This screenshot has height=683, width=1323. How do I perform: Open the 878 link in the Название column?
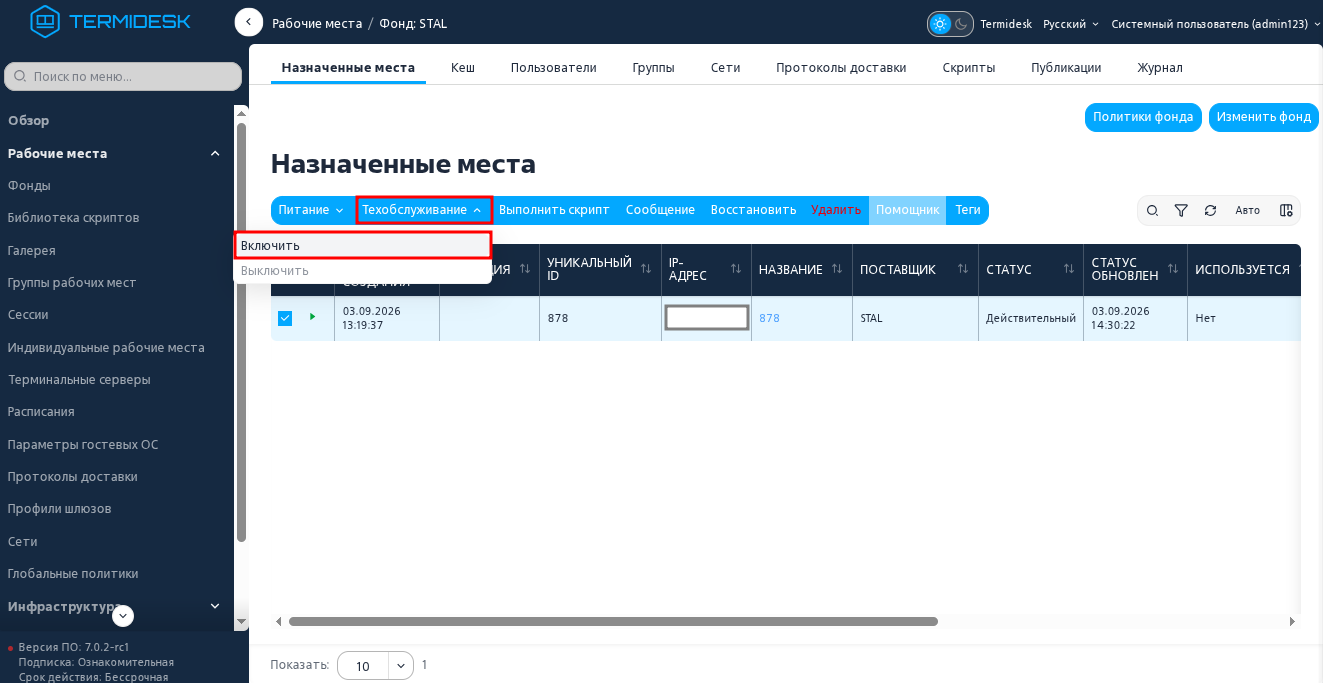coord(769,318)
